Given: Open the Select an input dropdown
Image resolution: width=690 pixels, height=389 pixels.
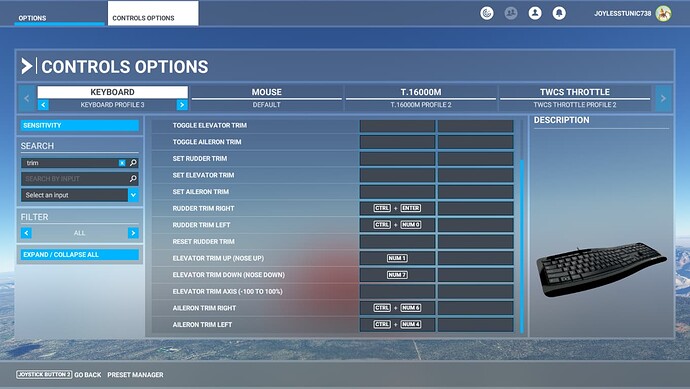Looking at the screenshot, I should point(80,195).
